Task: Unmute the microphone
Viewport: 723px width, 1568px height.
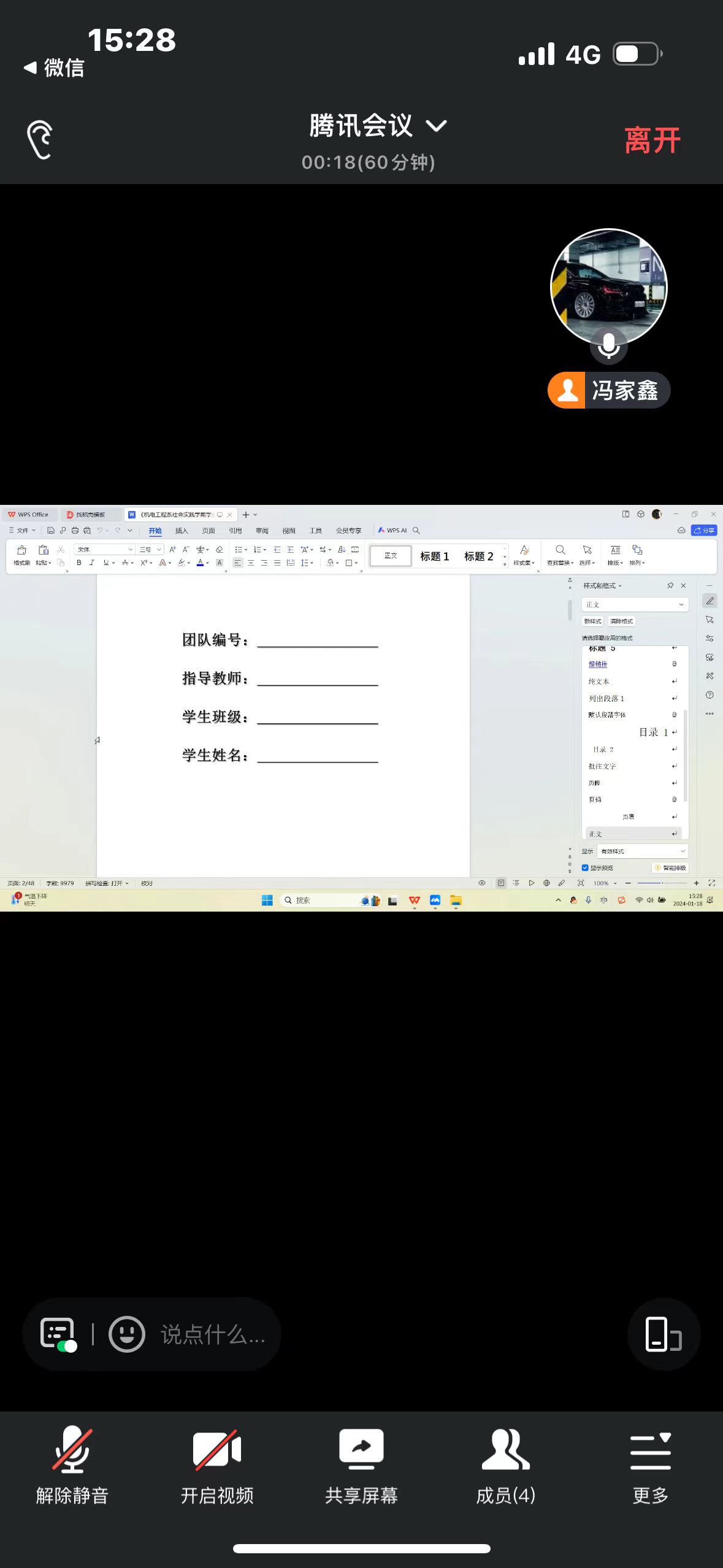Action: [72, 1465]
